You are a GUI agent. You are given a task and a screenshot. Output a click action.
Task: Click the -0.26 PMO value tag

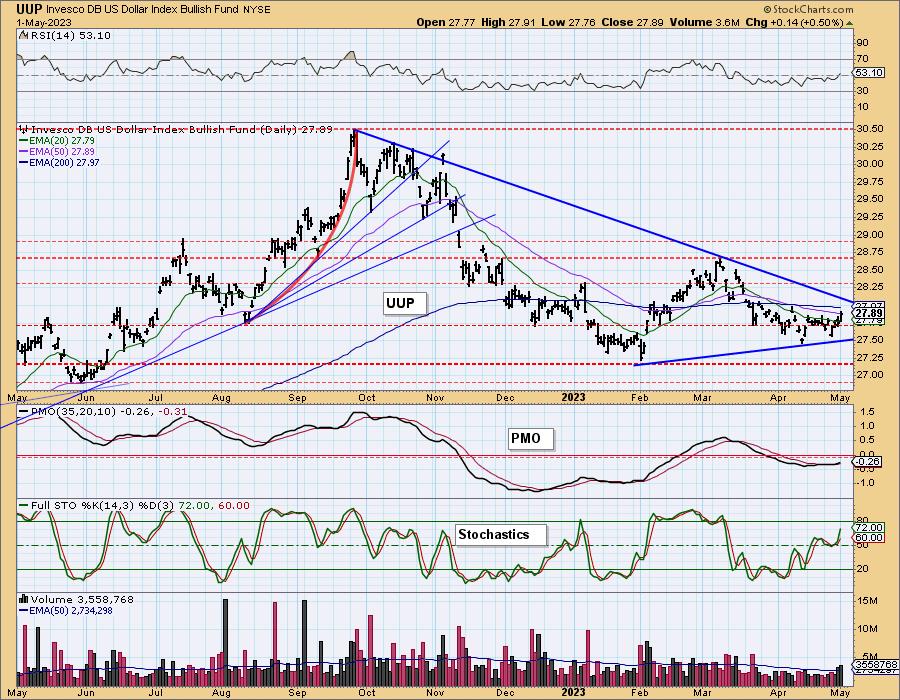tap(868, 461)
